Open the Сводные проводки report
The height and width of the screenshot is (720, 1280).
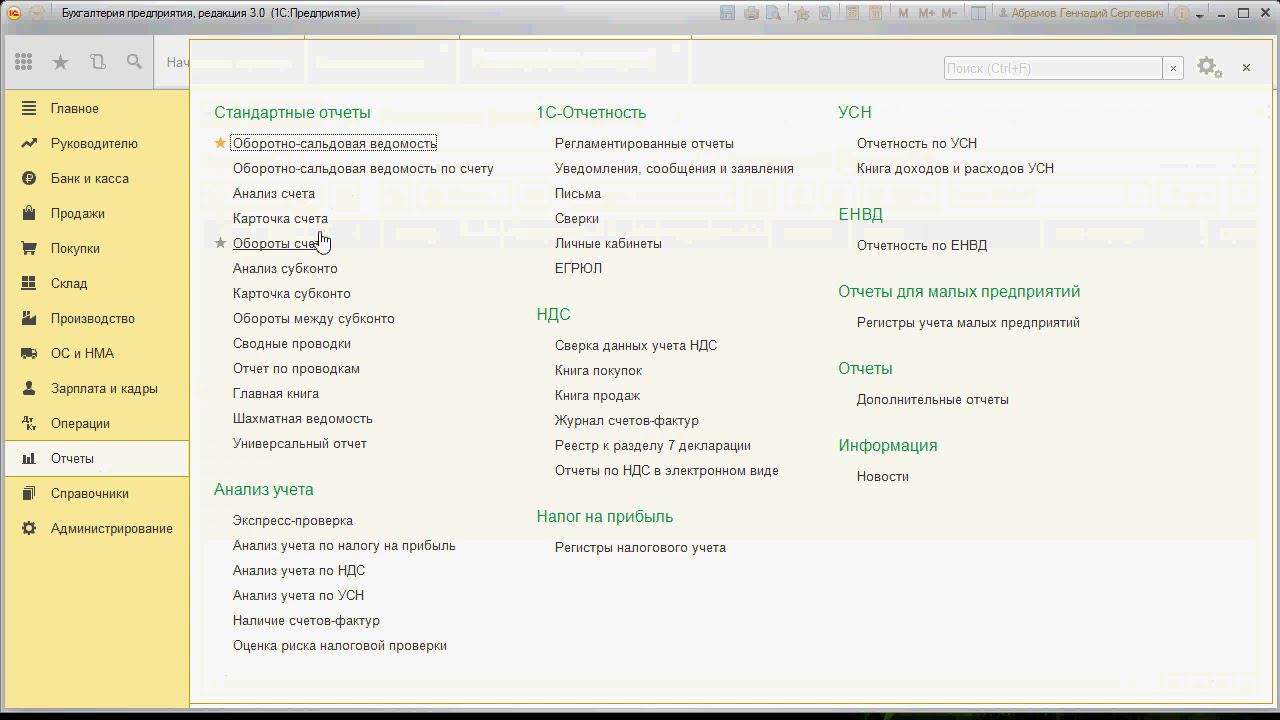[291, 343]
